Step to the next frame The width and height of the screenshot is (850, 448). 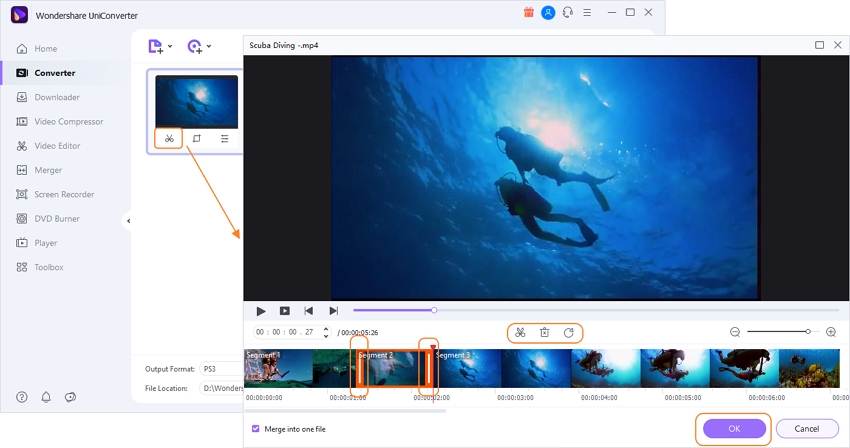point(333,311)
